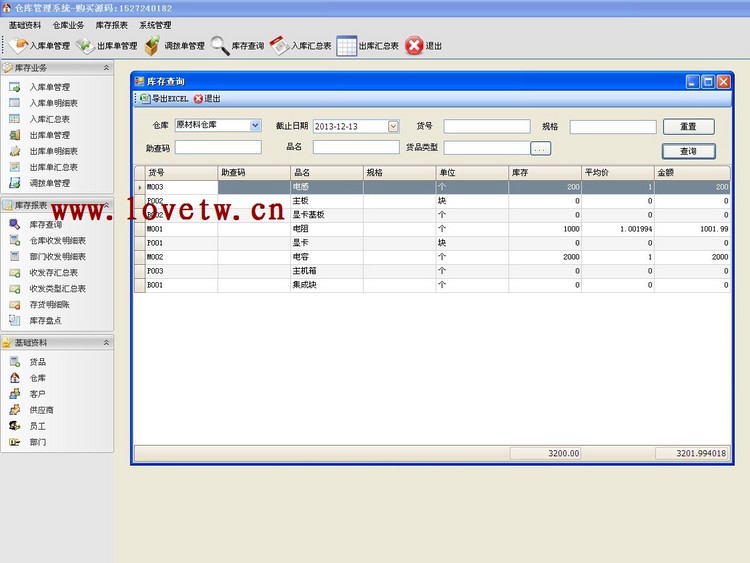
Task: Open 仓库 icon in 基础资料 panel
Action: pyautogui.click(x=15, y=378)
